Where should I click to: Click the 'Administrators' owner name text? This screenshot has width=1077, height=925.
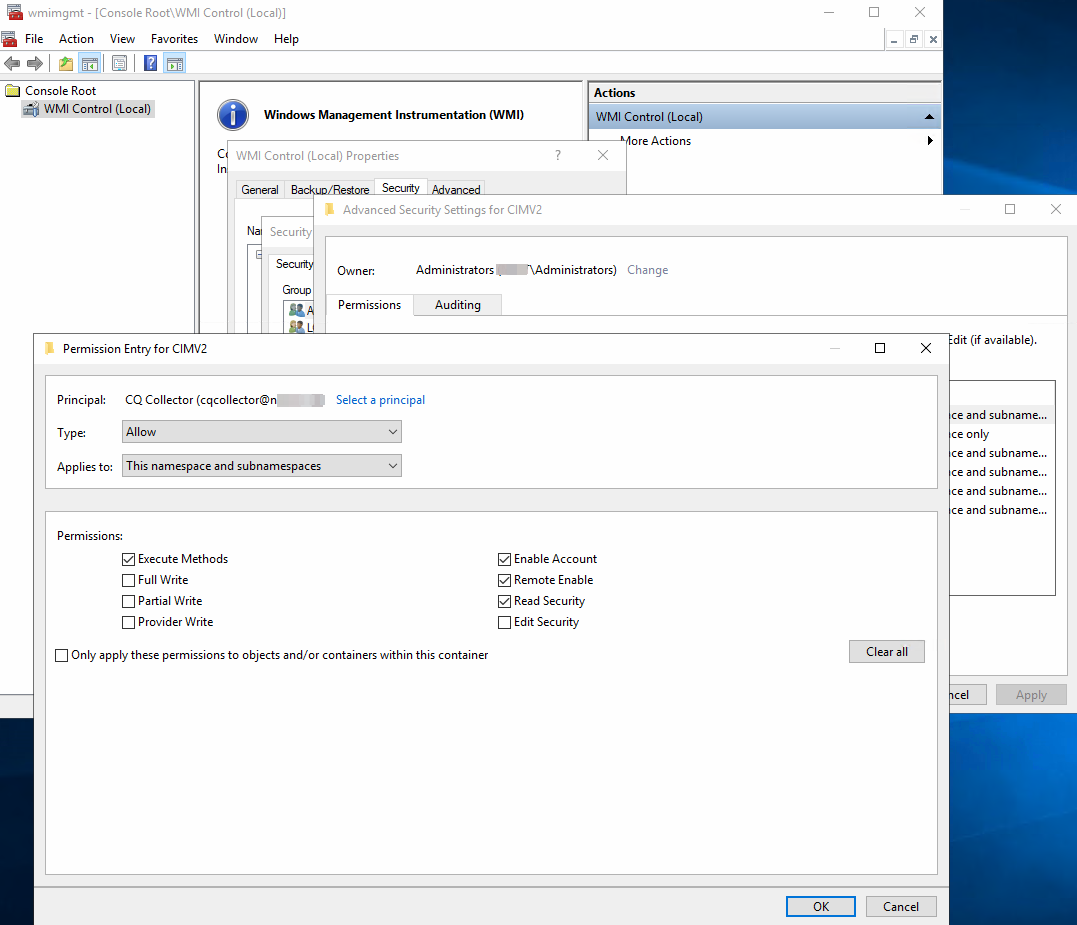[x=455, y=270]
